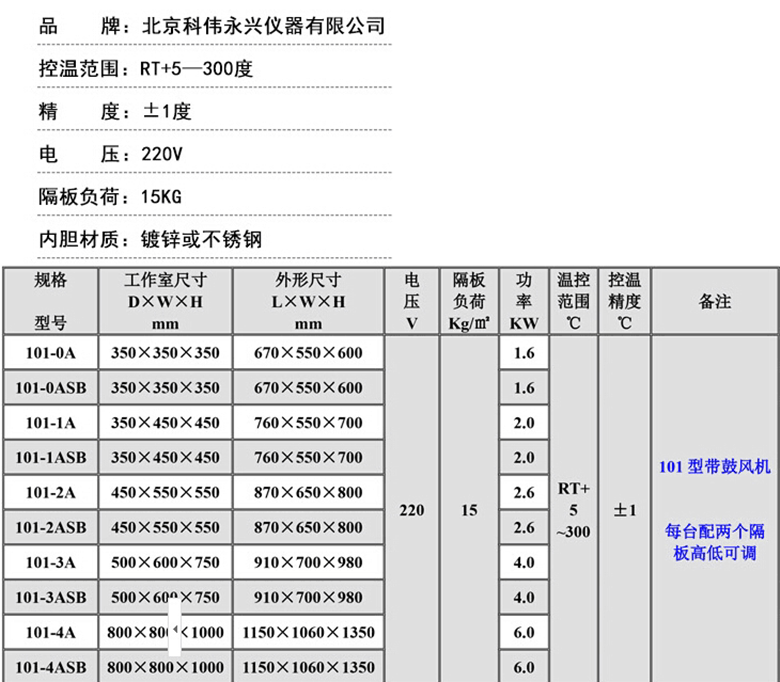Click power 1.6 in the 101-0ASB row
This screenshot has width=780, height=682.
[524, 388]
